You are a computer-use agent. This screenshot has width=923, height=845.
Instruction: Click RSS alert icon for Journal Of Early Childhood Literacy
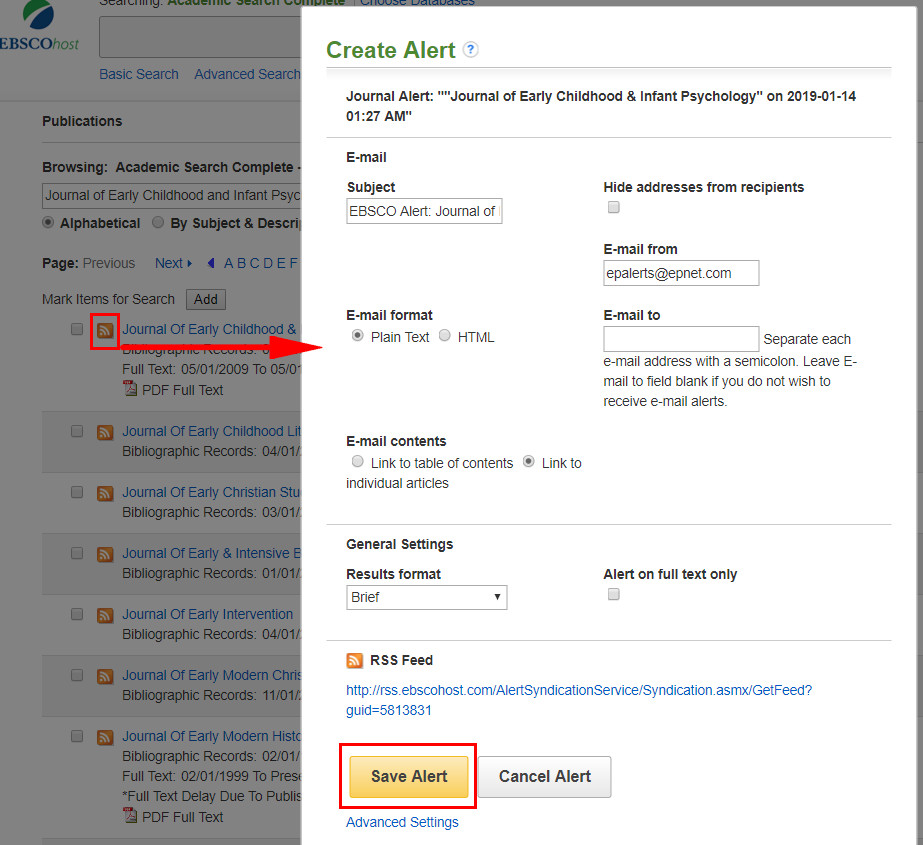click(x=105, y=433)
